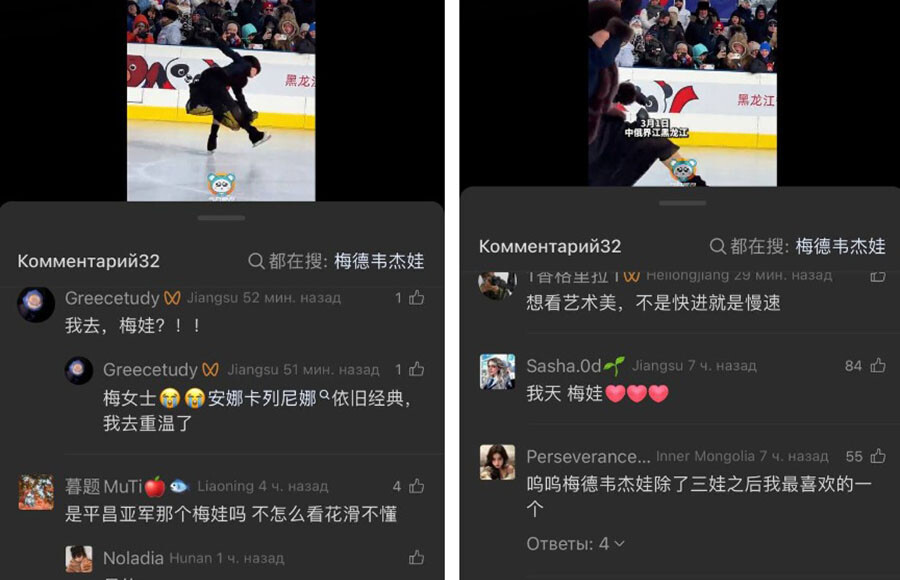Open Sasha.0d's profile avatar
This screenshot has height=580, width=900.
point(497,372)
